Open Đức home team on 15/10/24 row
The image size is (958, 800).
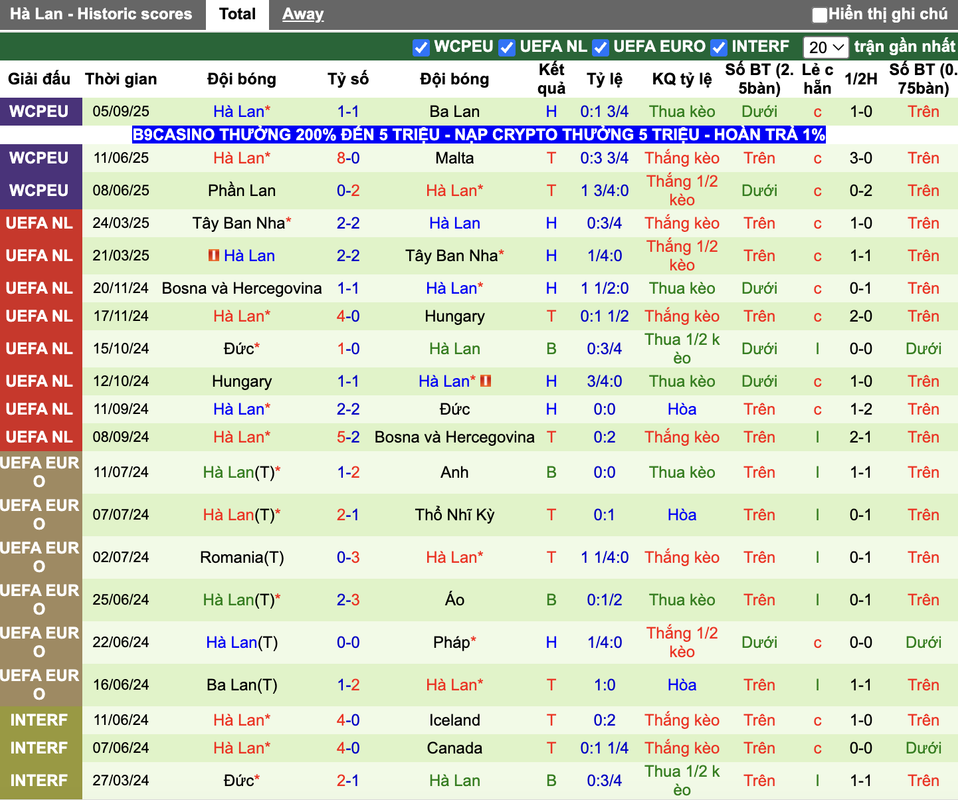(x=241, y=349)
